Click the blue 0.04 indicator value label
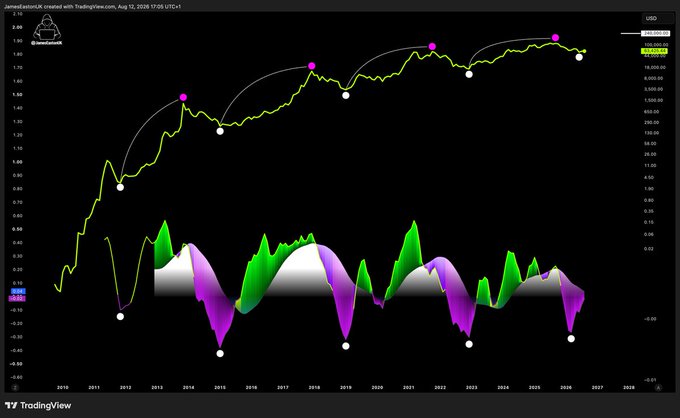Image resolution: width=680 pixels, height=418 pixels. [x=18, y=291]
